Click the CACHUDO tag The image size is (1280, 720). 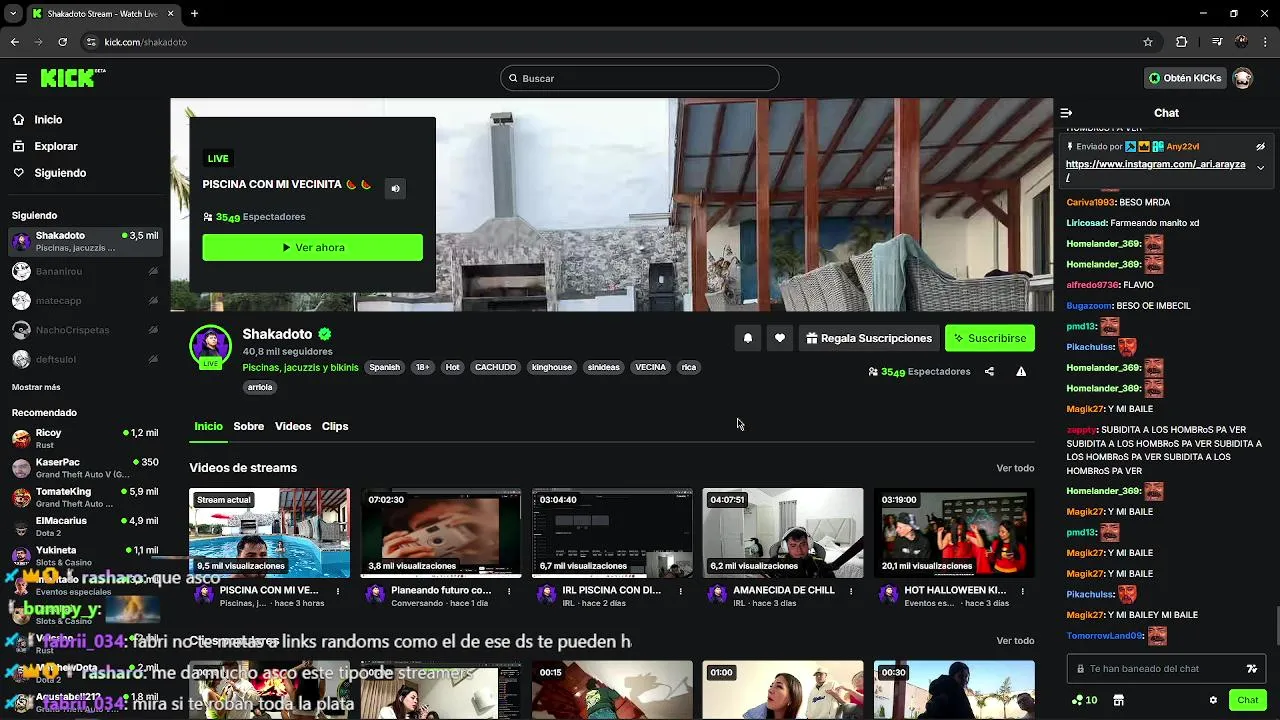click(495, 367)
